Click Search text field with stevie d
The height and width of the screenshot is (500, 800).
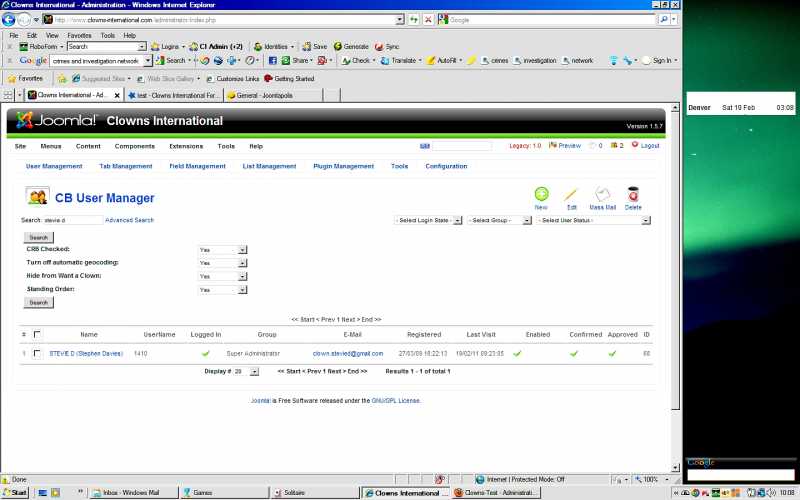coord(73,220)
